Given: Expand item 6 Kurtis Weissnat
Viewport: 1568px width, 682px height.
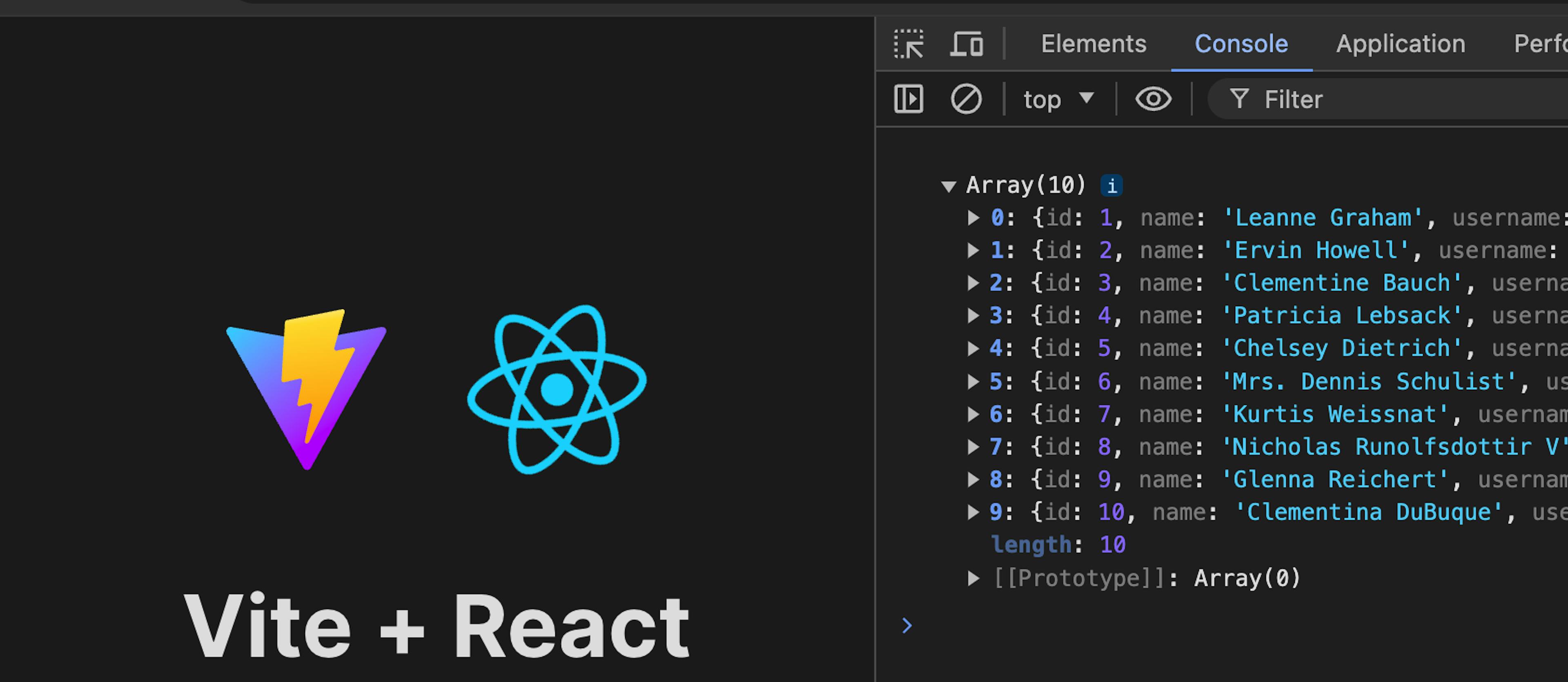Looking at the screenshot, I should [x=973, y=414].
